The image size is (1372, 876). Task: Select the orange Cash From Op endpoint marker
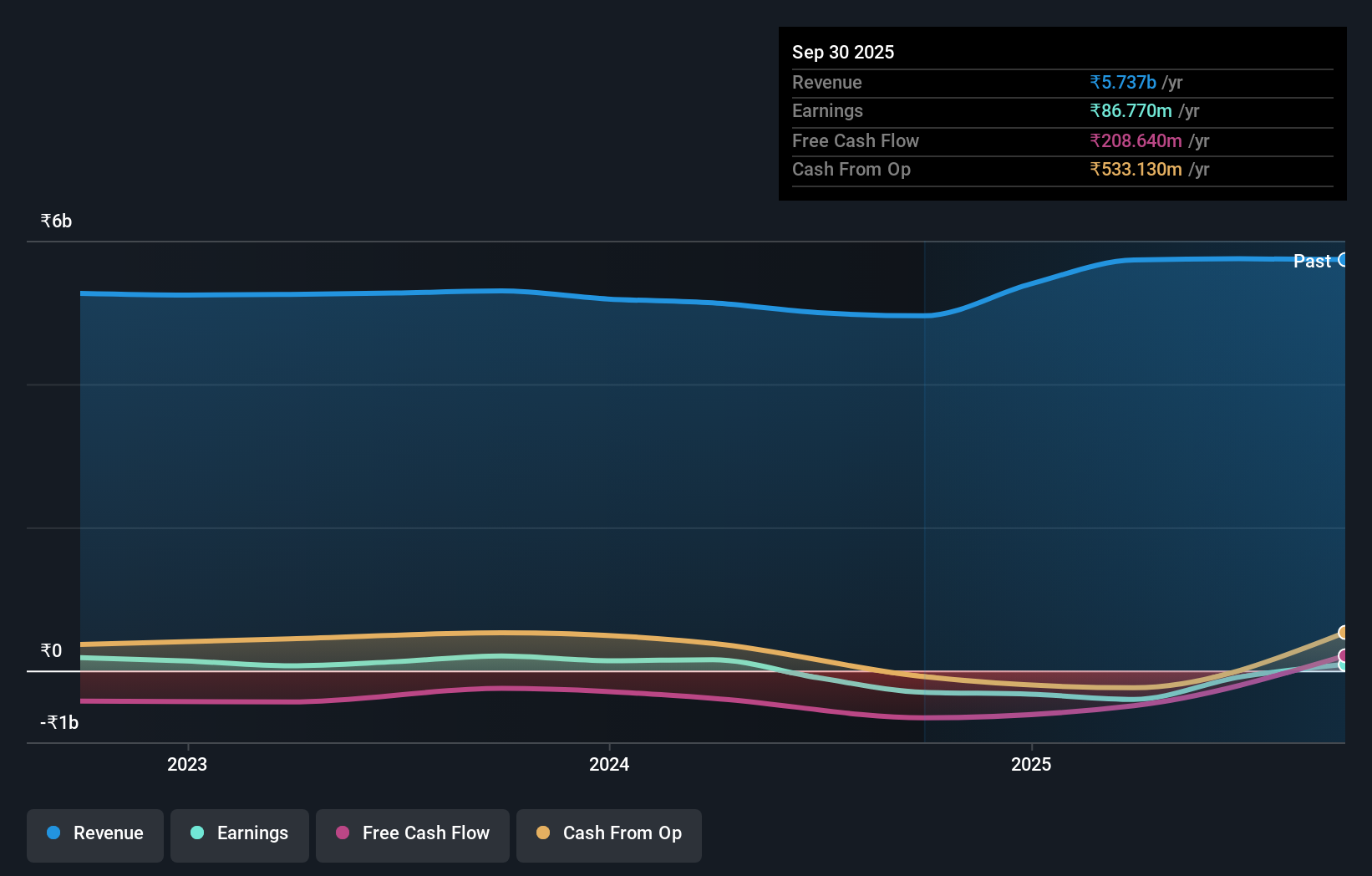pos(1343,632)
